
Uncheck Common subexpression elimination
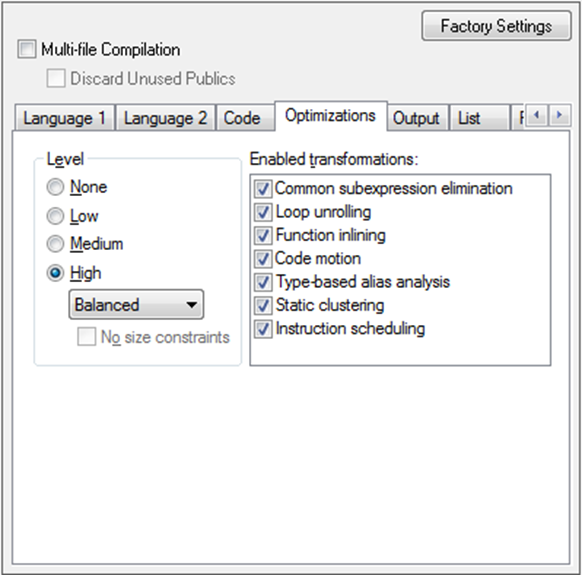click(x=263, y=189)
